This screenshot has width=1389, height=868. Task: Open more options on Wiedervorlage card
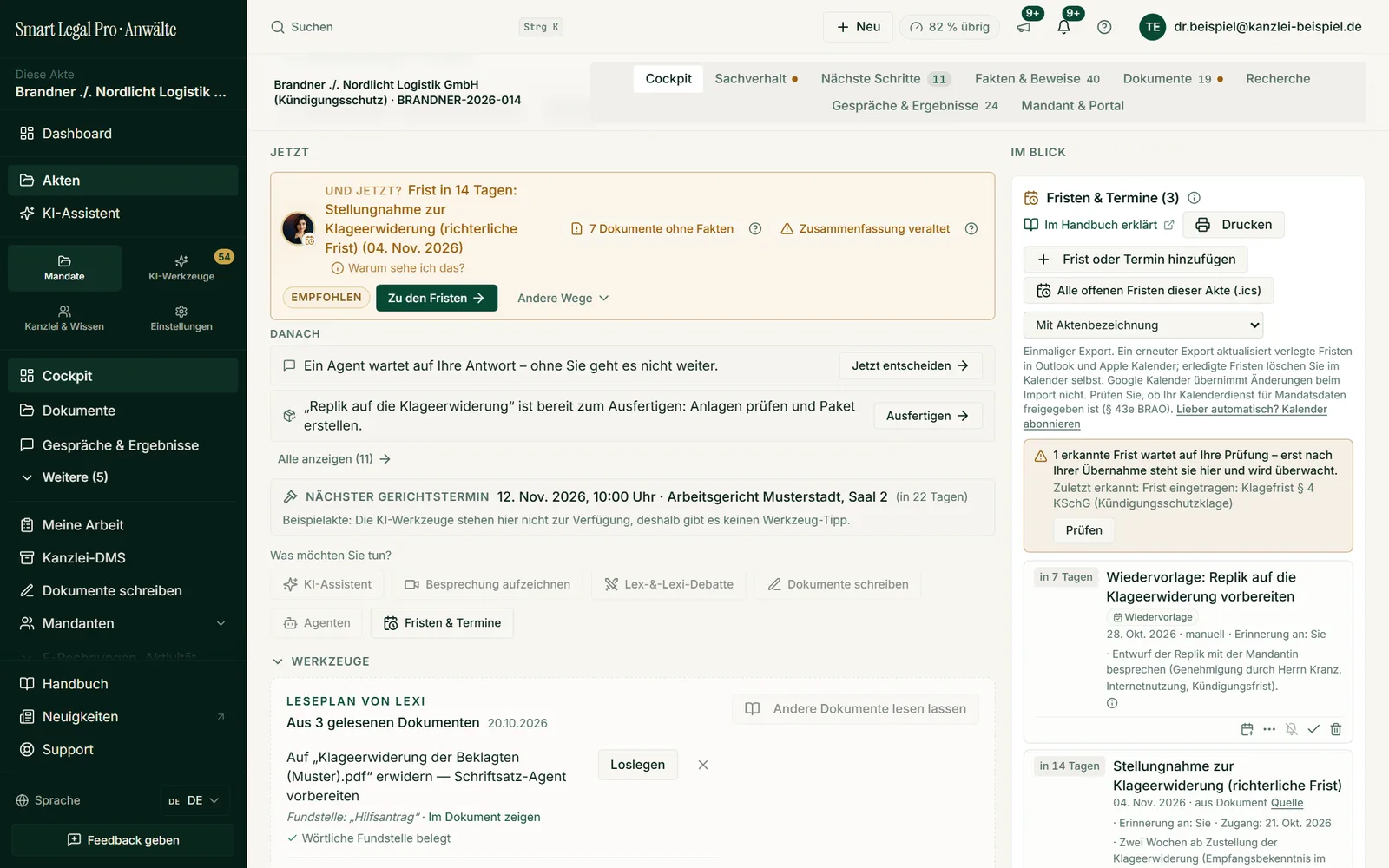click(1269, 729)
